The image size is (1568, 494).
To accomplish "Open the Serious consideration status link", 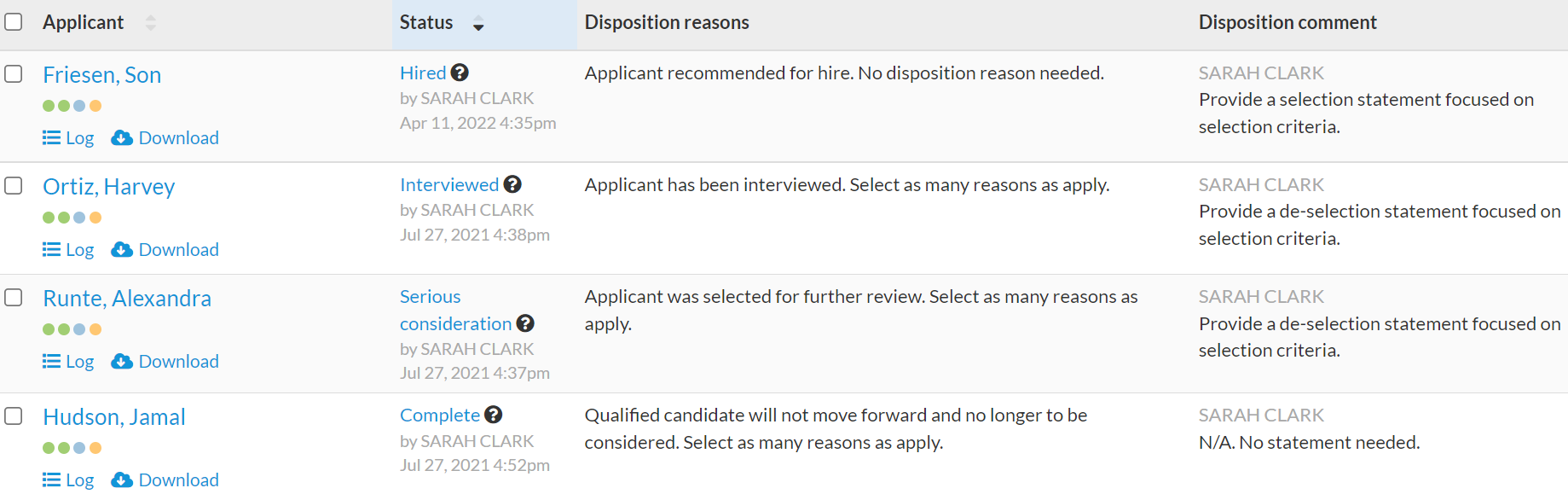I will (x=455, y=310).
